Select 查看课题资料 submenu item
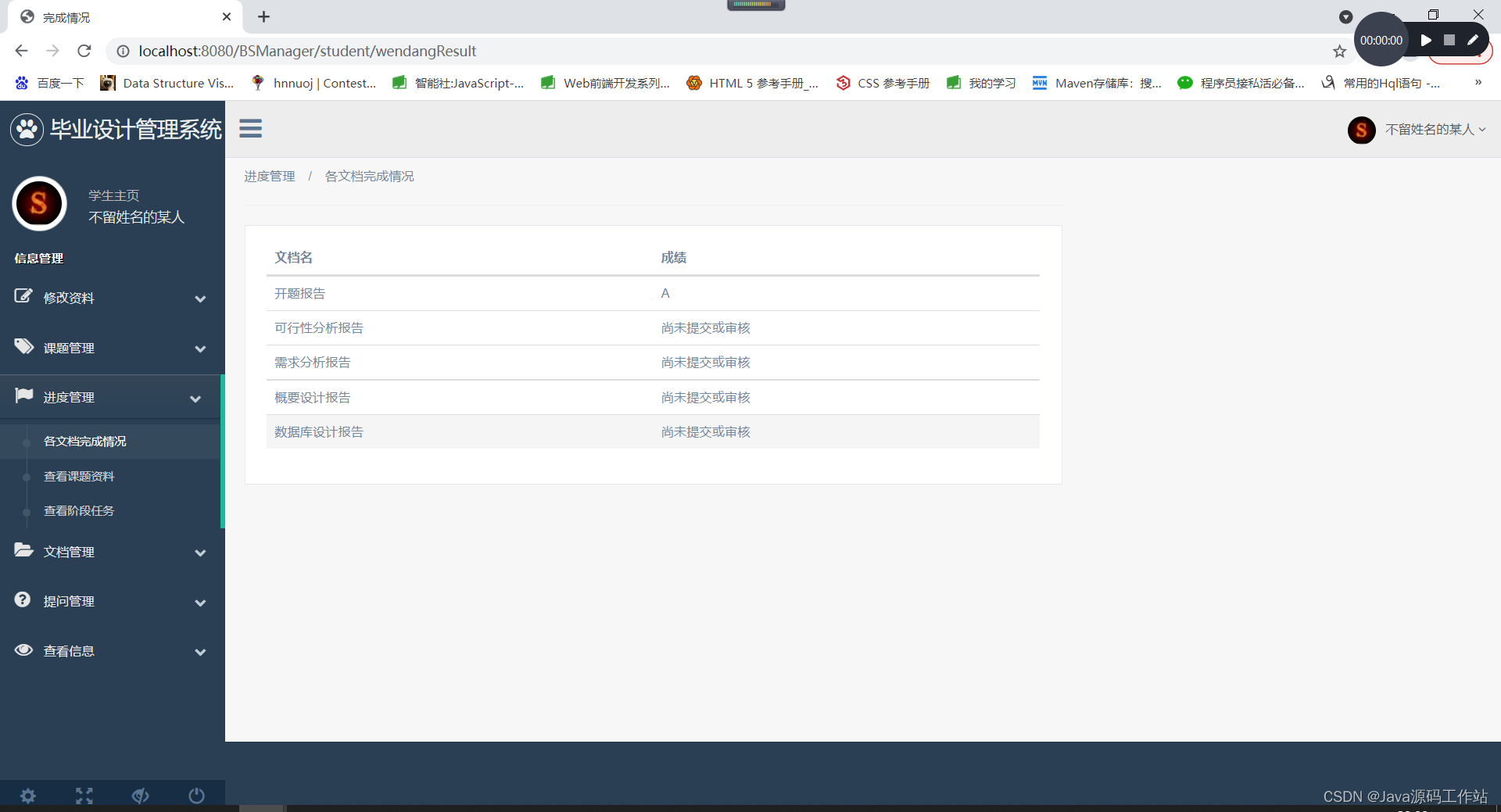This screenshot has height=812, width=1501. coord(79,476)
